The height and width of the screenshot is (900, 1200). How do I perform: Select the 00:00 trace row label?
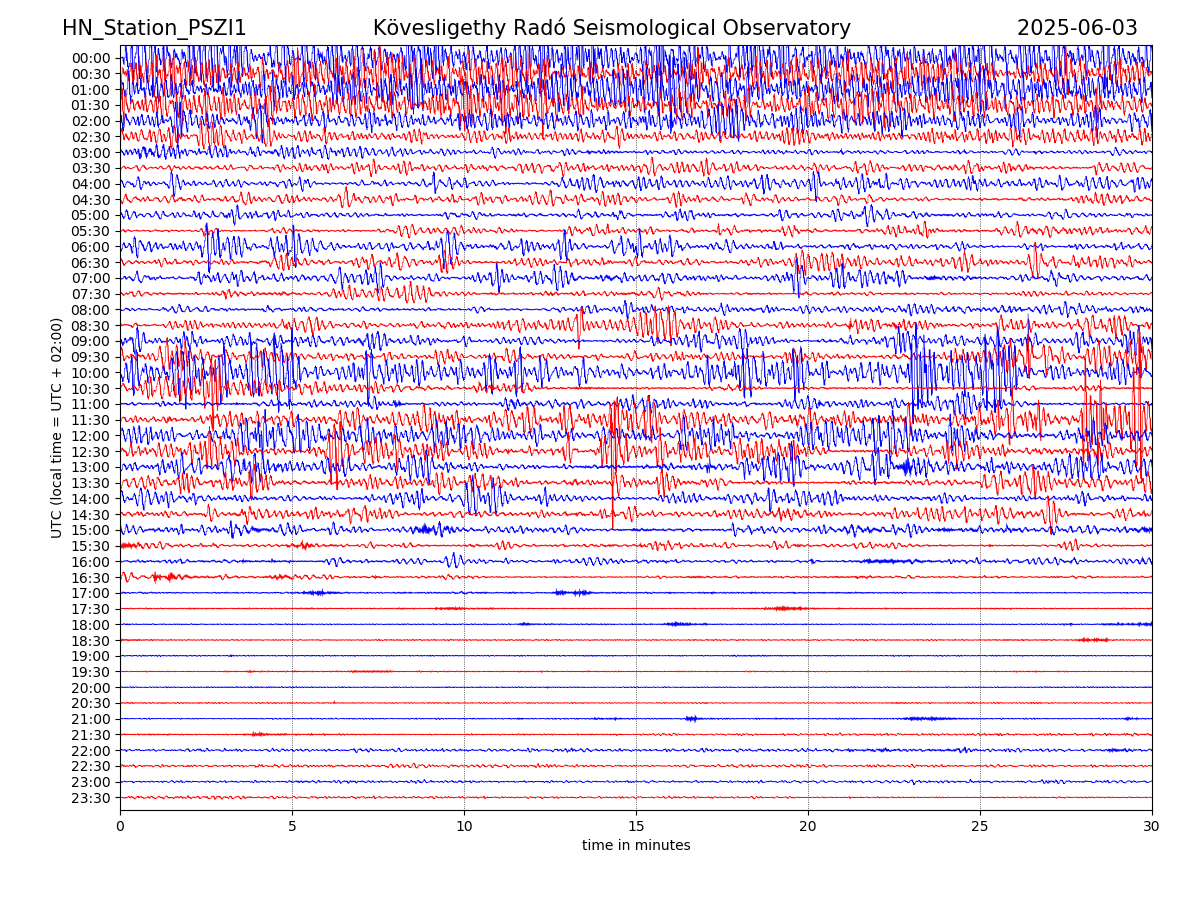click(x=90, y=58)
